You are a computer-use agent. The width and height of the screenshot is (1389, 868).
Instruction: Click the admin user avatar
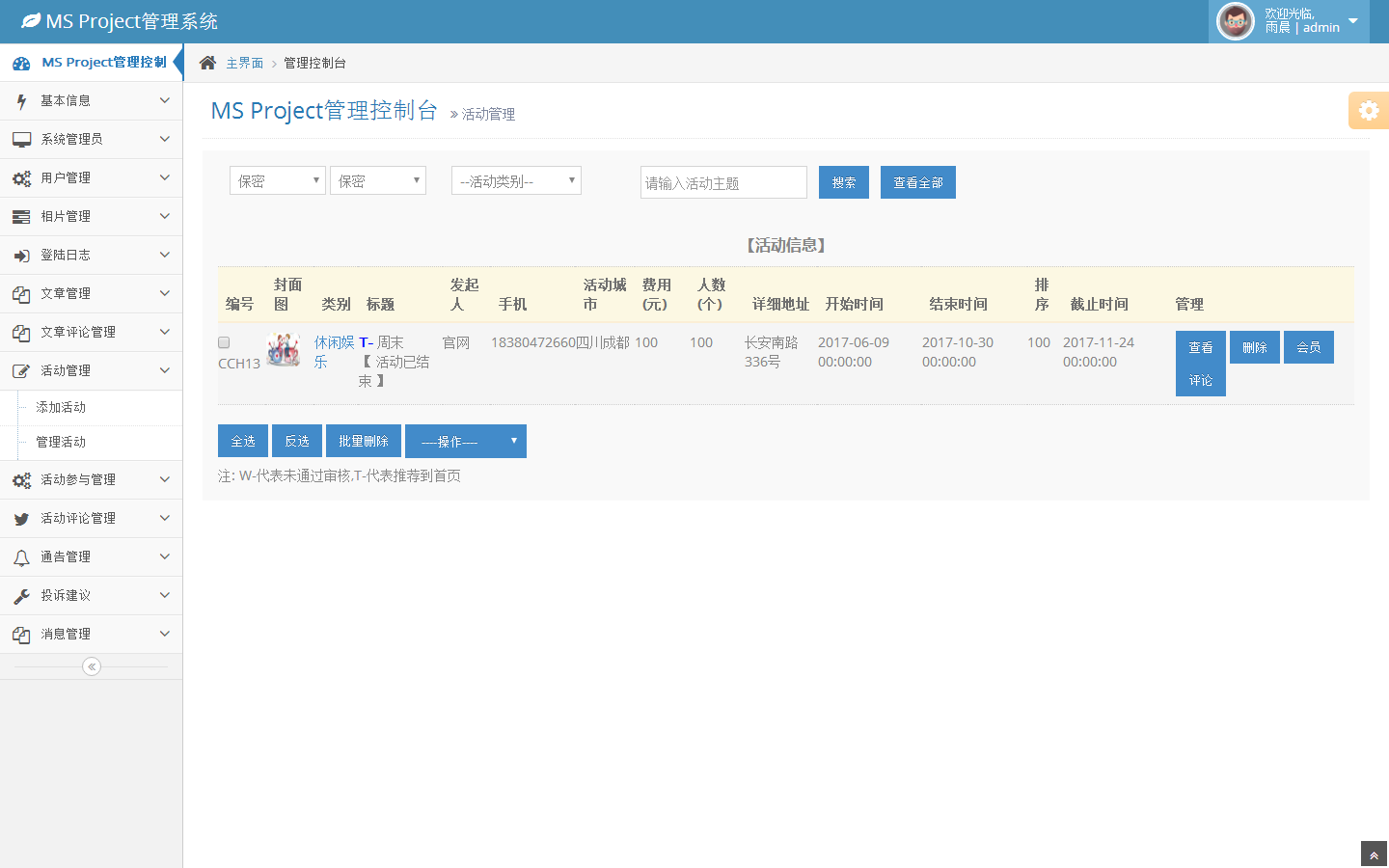(1235, 21)
